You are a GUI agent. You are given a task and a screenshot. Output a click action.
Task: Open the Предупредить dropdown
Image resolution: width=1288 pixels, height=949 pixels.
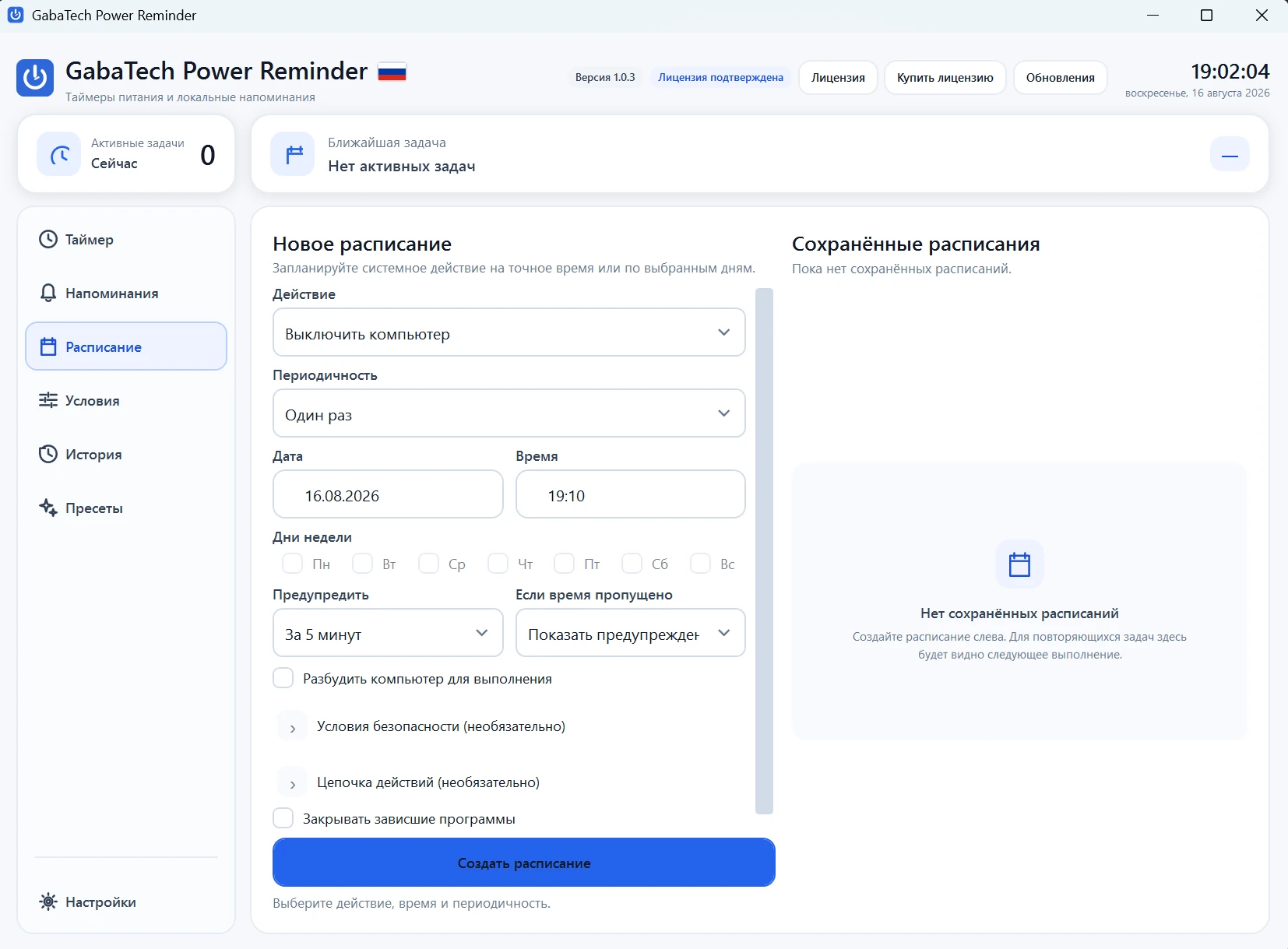pyautogui.click(x=389, y=633)
